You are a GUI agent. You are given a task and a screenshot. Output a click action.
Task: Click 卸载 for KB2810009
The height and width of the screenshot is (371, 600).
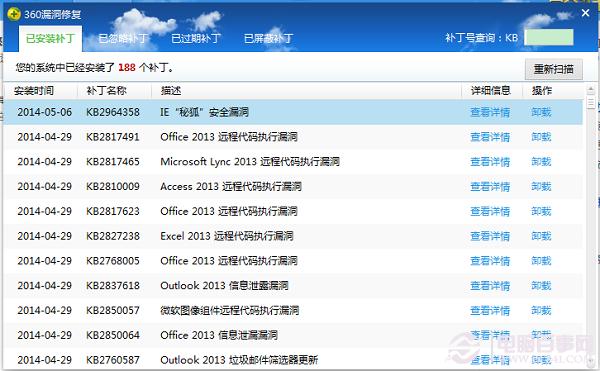click(x=541, y=187)
